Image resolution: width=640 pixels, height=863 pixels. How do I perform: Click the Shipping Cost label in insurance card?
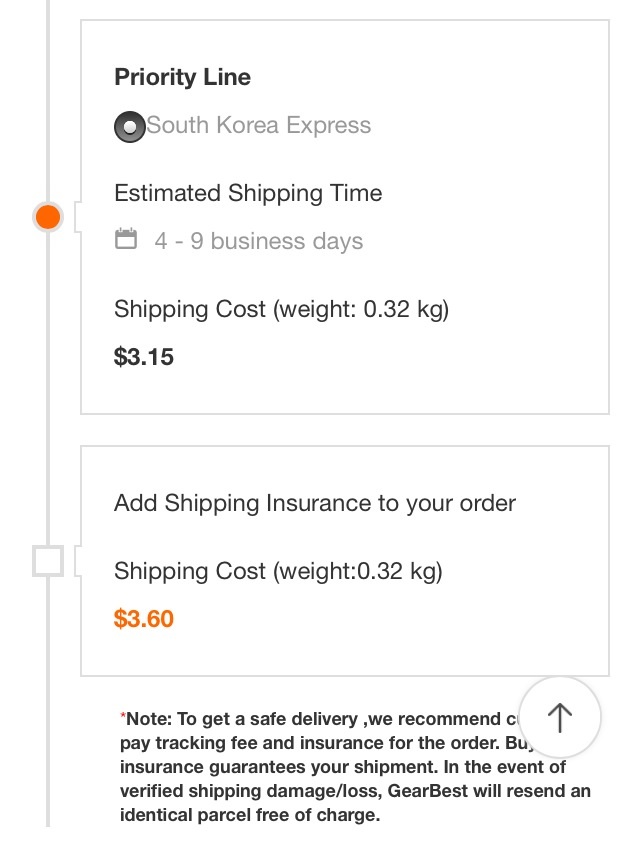pos(278,571)
